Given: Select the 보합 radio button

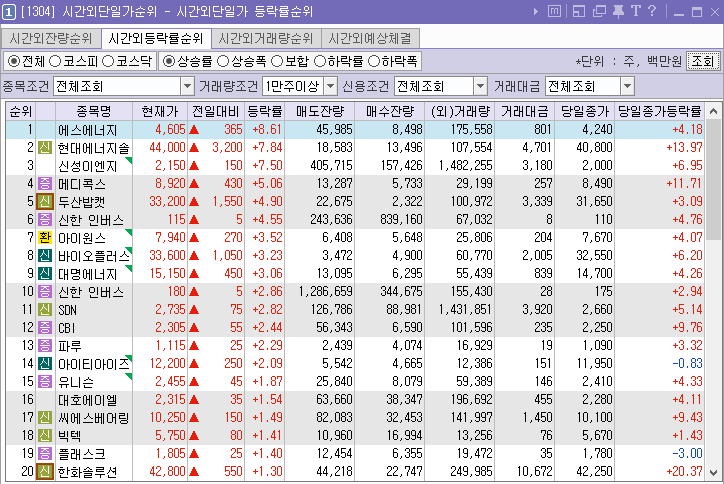Looking at the screenshot, I should [x=277, y=61].
